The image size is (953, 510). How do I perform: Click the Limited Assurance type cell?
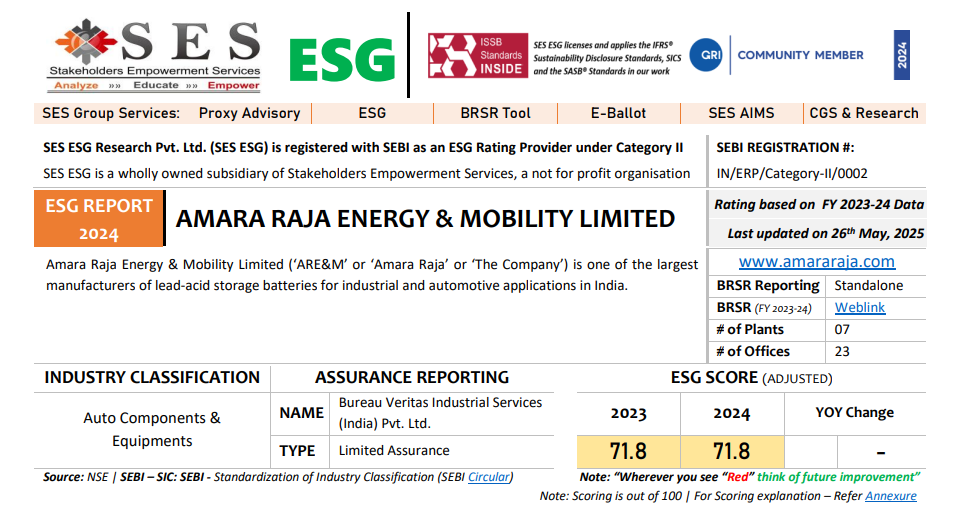click(x=394, y=450)
